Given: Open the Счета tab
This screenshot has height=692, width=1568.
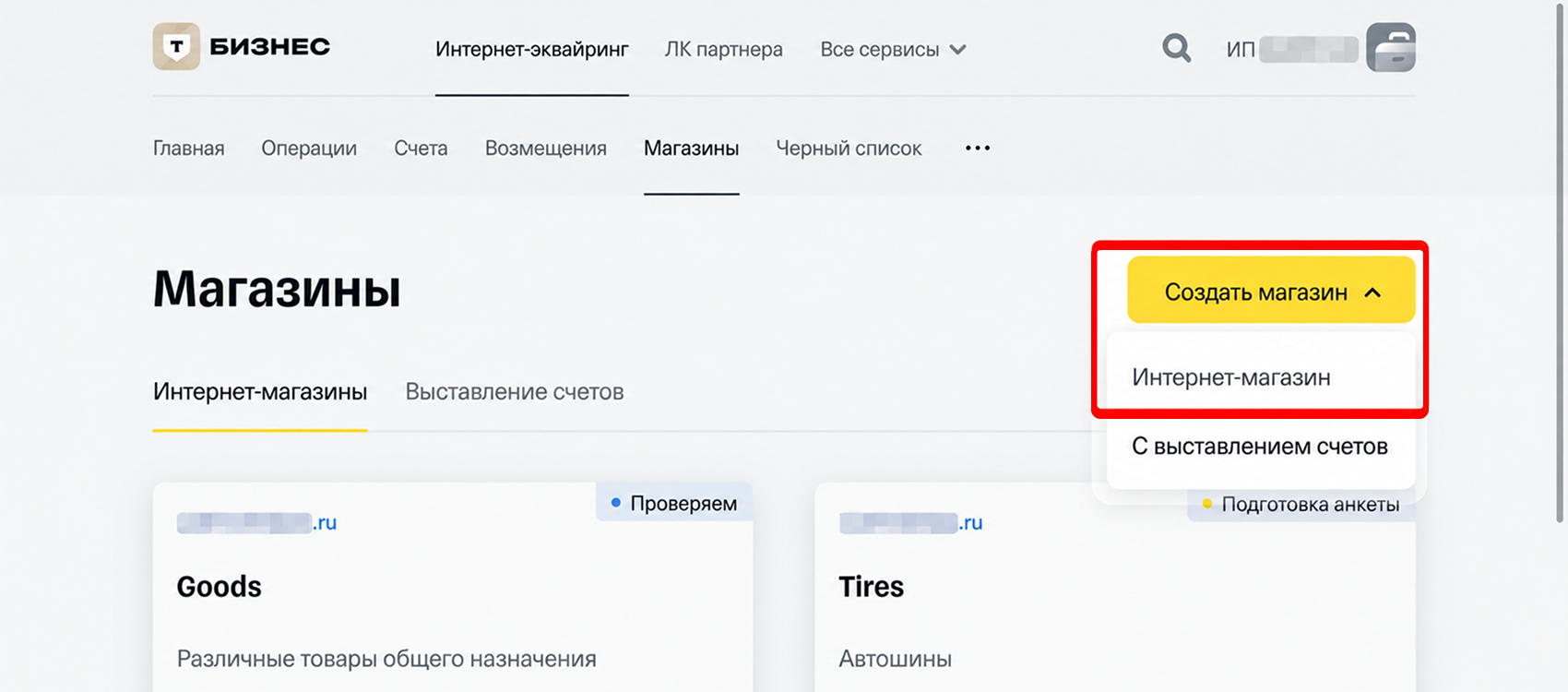Looking at the screenshot, I should [x=421, y=149].
